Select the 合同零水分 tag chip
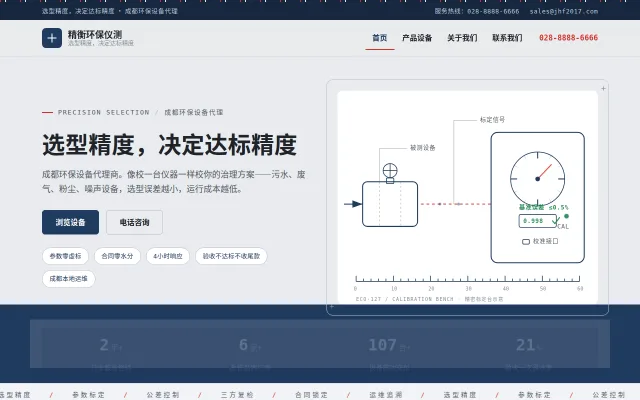 117,256
